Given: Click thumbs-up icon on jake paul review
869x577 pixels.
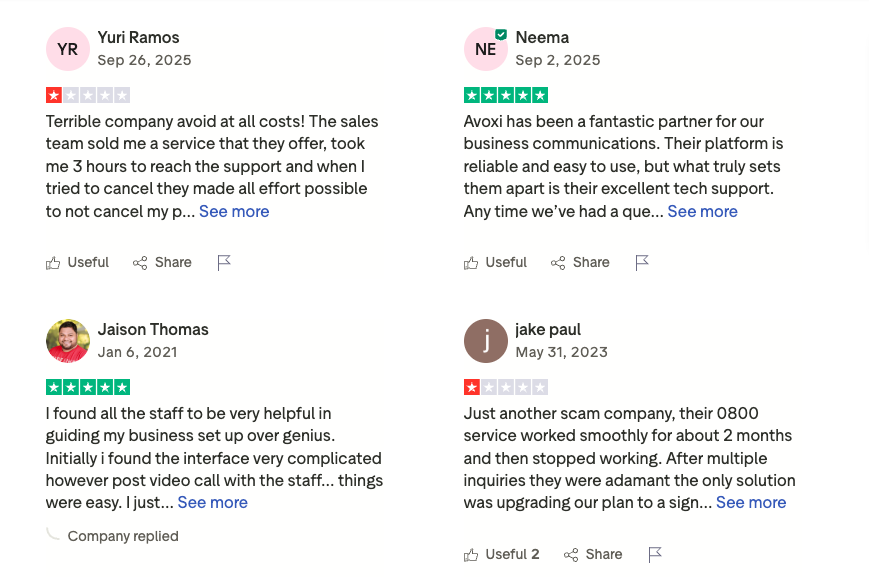Looking at the screenshot, I should click(471, 555).
